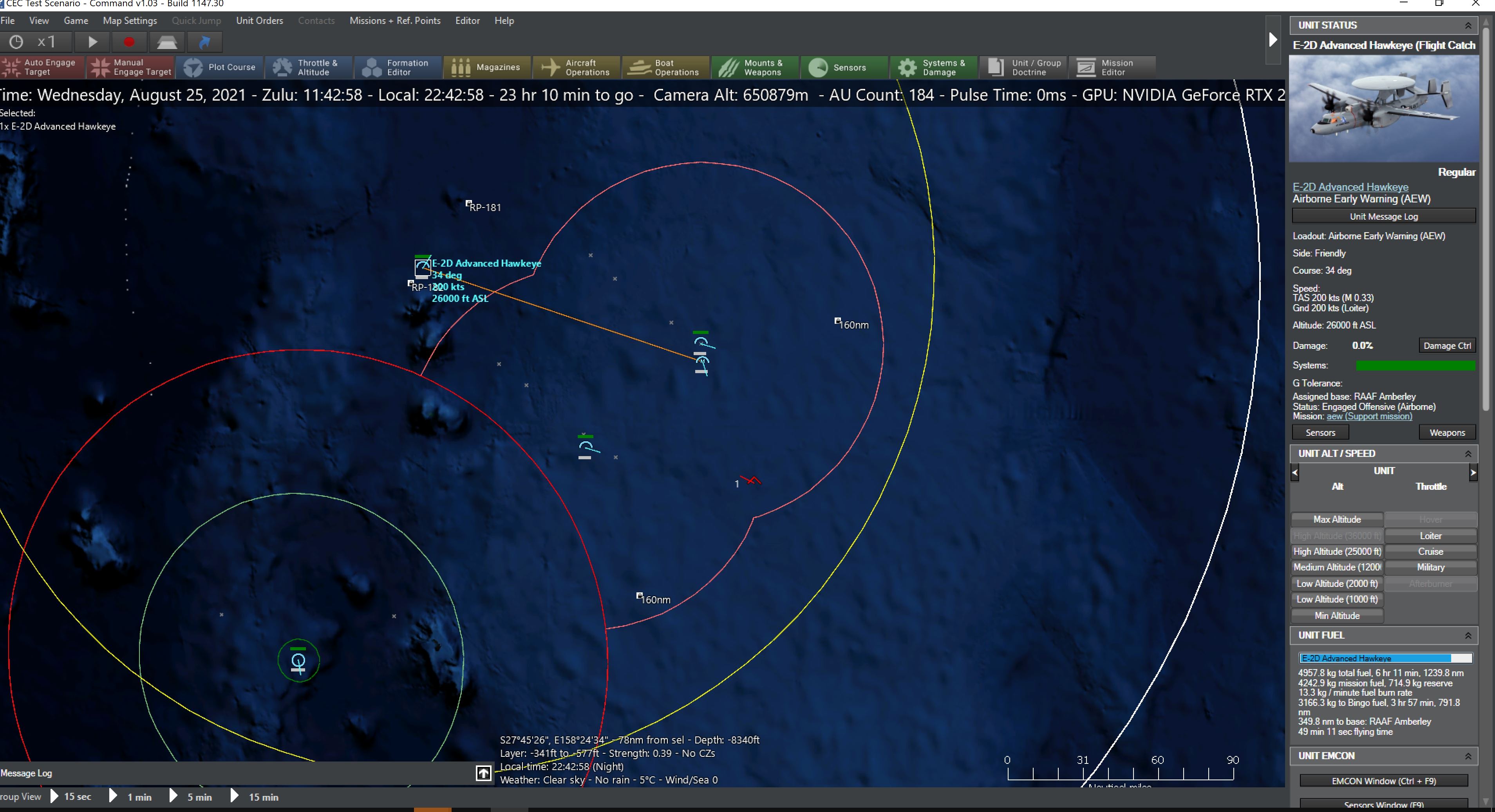
Task: Collapse the UNIT STATUS panel
Action: click(x=1468, y=25)
